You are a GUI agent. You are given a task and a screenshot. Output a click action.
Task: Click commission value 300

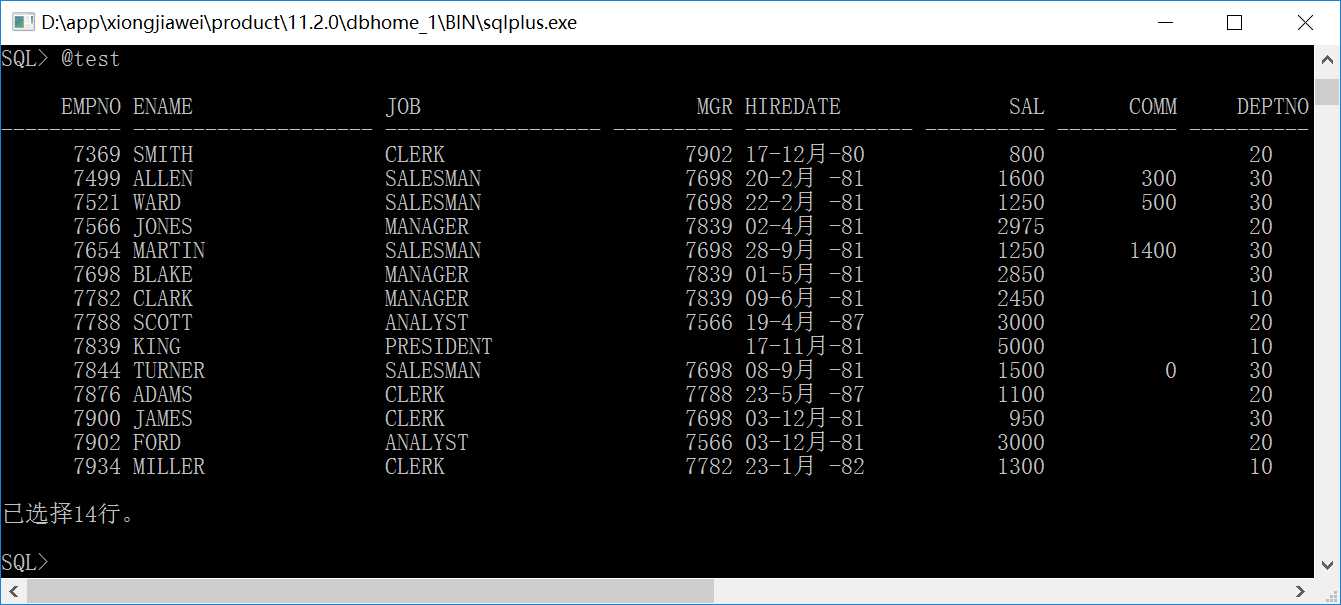1159,179
